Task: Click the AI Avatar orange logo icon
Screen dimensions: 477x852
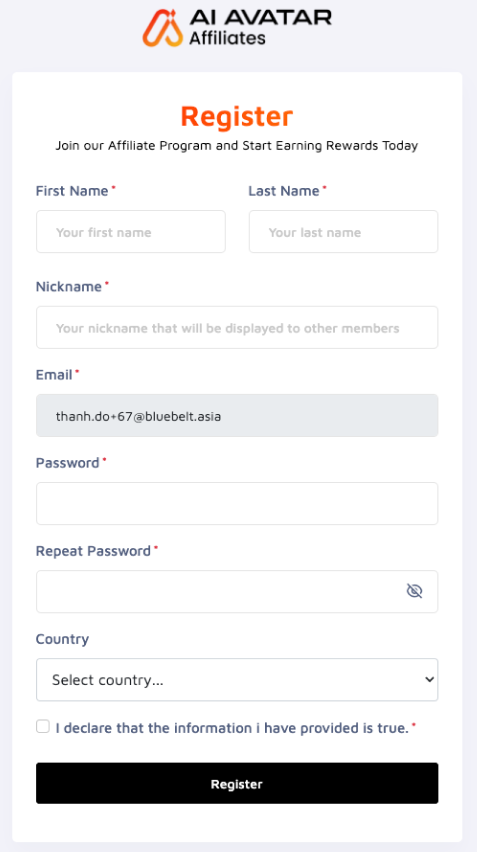Action: click(162, 28)
